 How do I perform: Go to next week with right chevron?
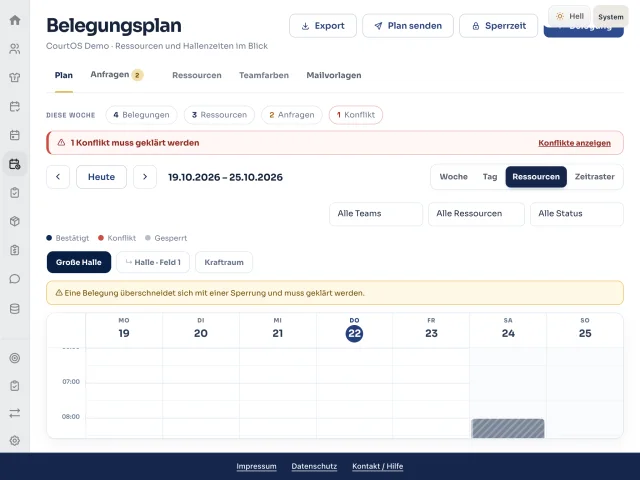point(145,177)
